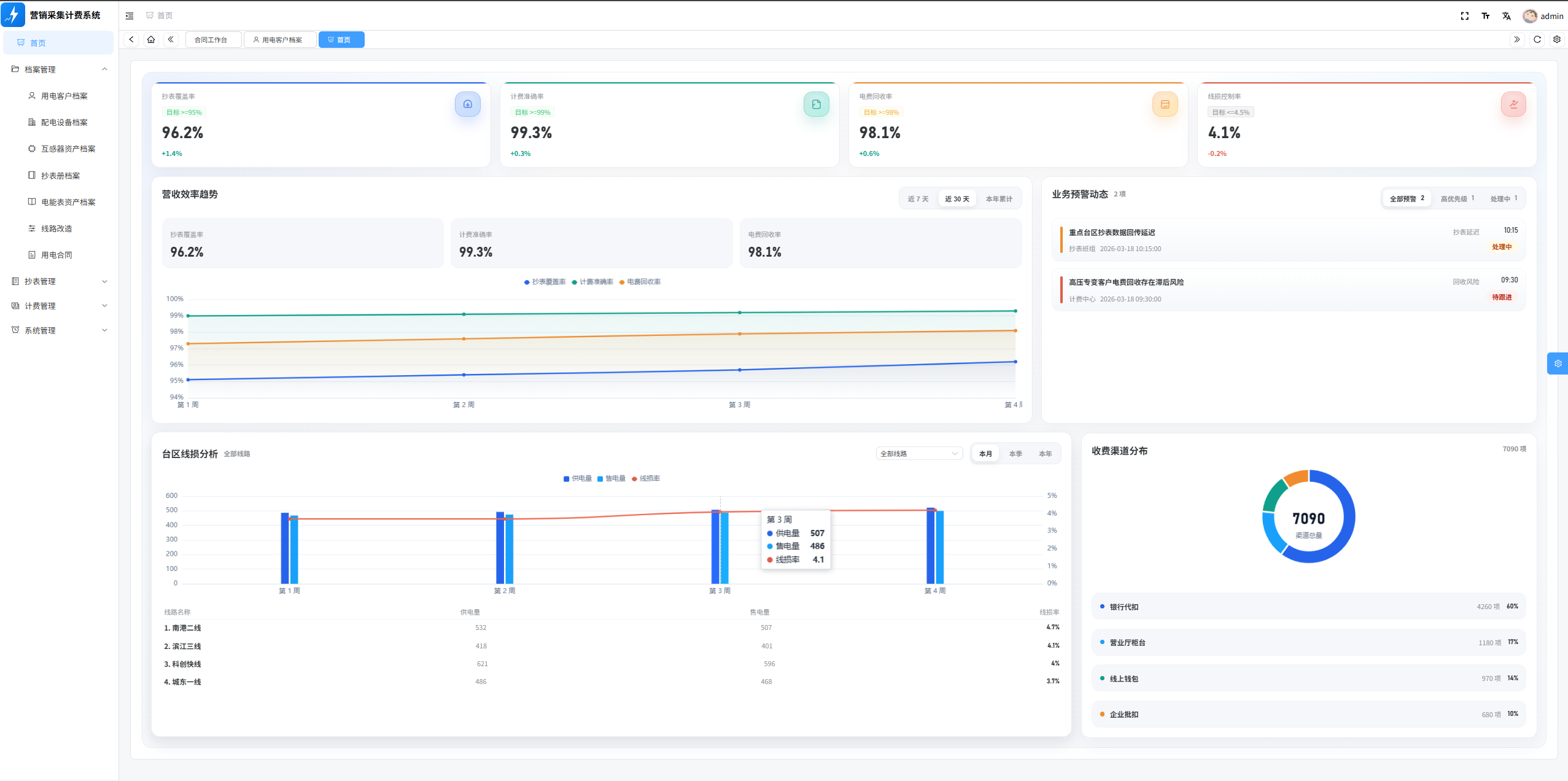Open 互感器资产档案 in the sidebar
This screenshot has height=781, width=1568.
tap(60, 149)
